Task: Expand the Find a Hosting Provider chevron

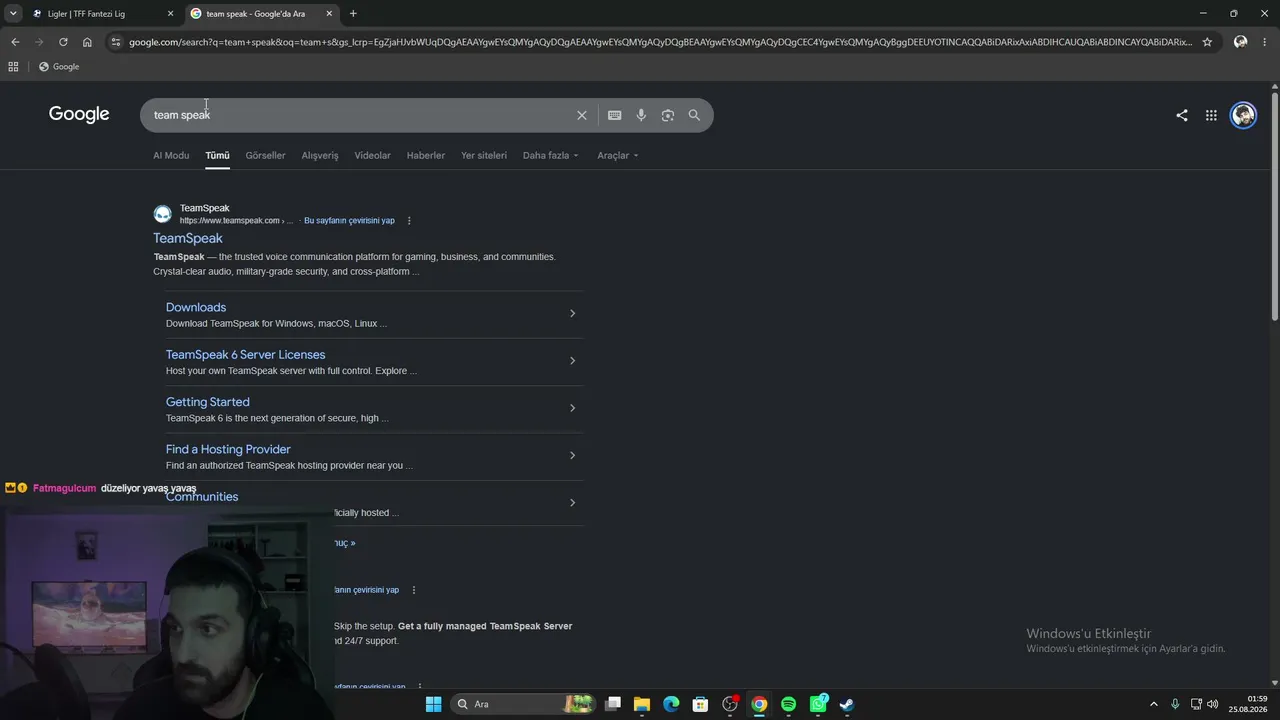Action: click(x=572, y=456)
